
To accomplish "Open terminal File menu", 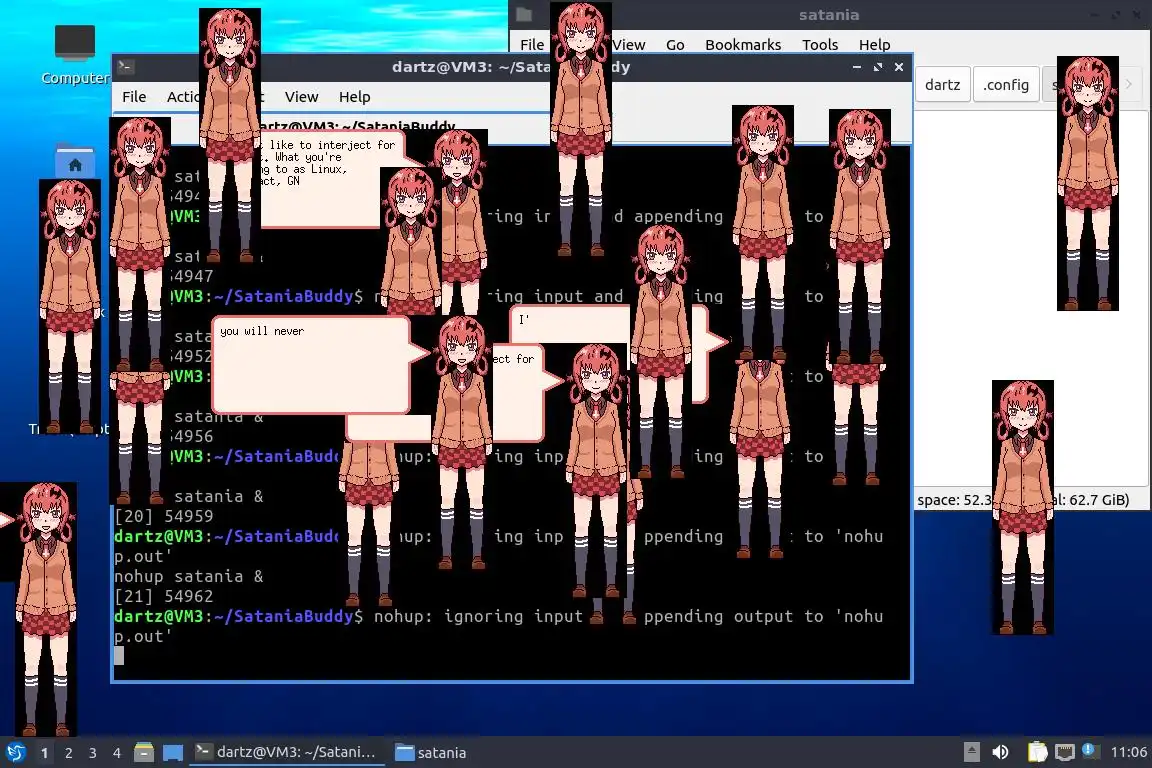I will [134, 96].
